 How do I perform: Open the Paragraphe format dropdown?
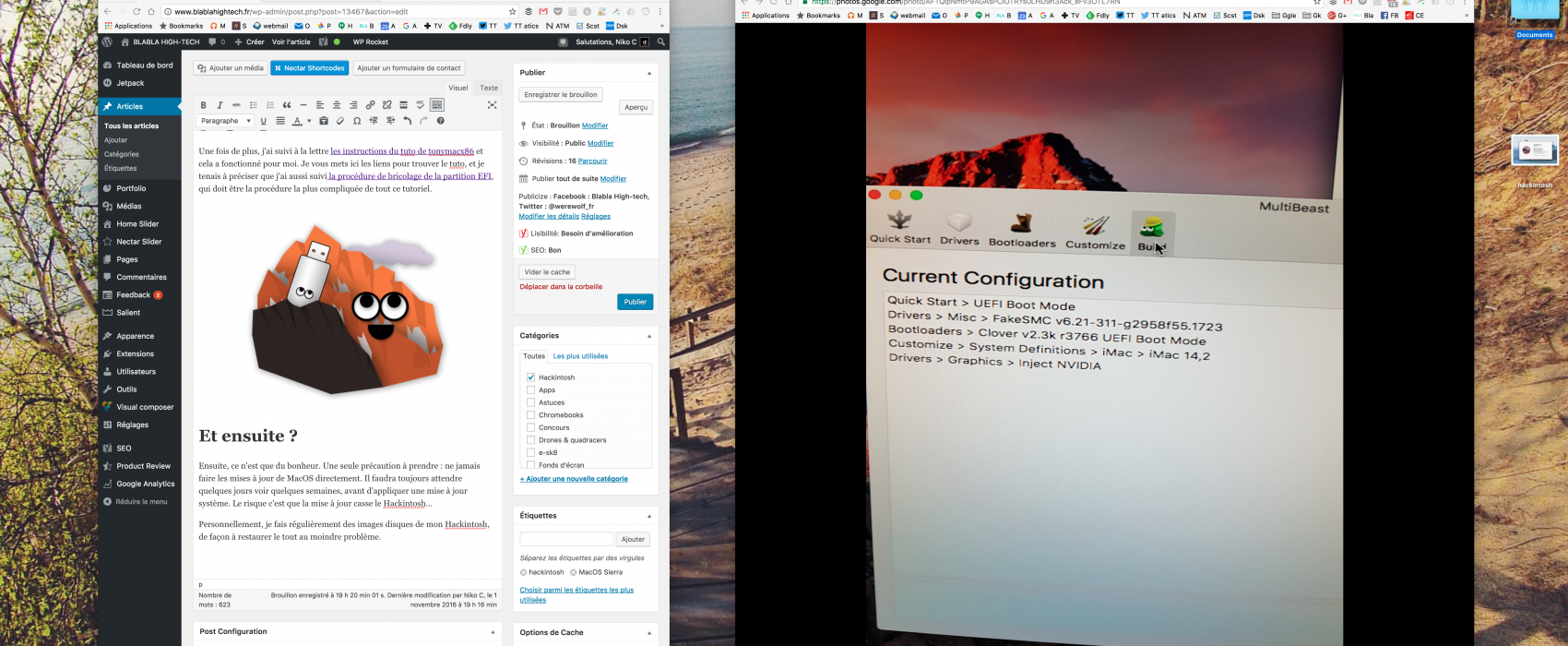coord(226,121)
